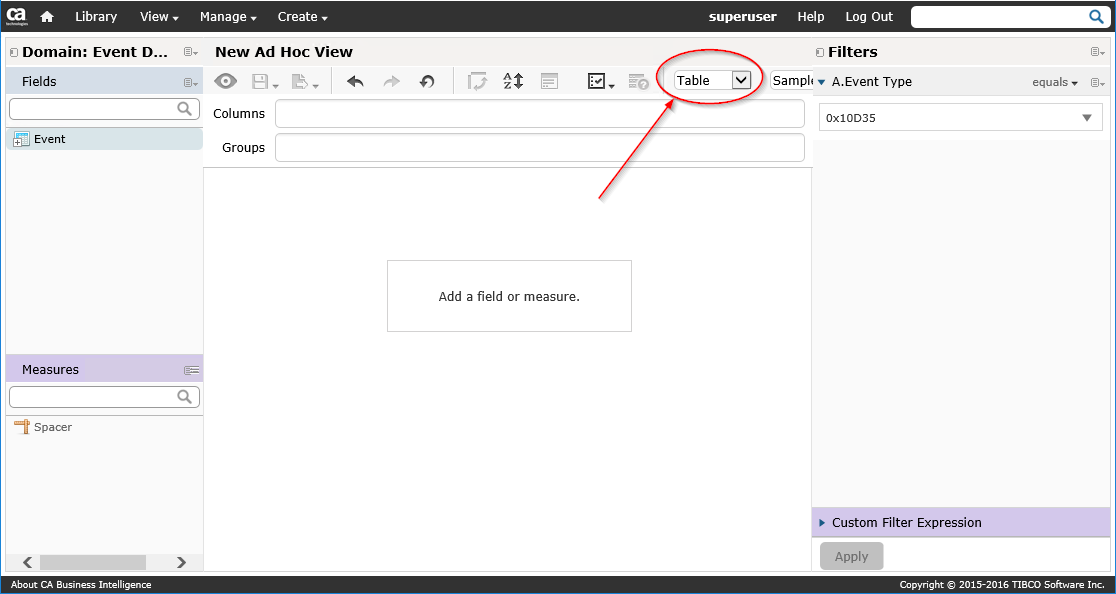Toggle display mode with the eye icon

226,82
